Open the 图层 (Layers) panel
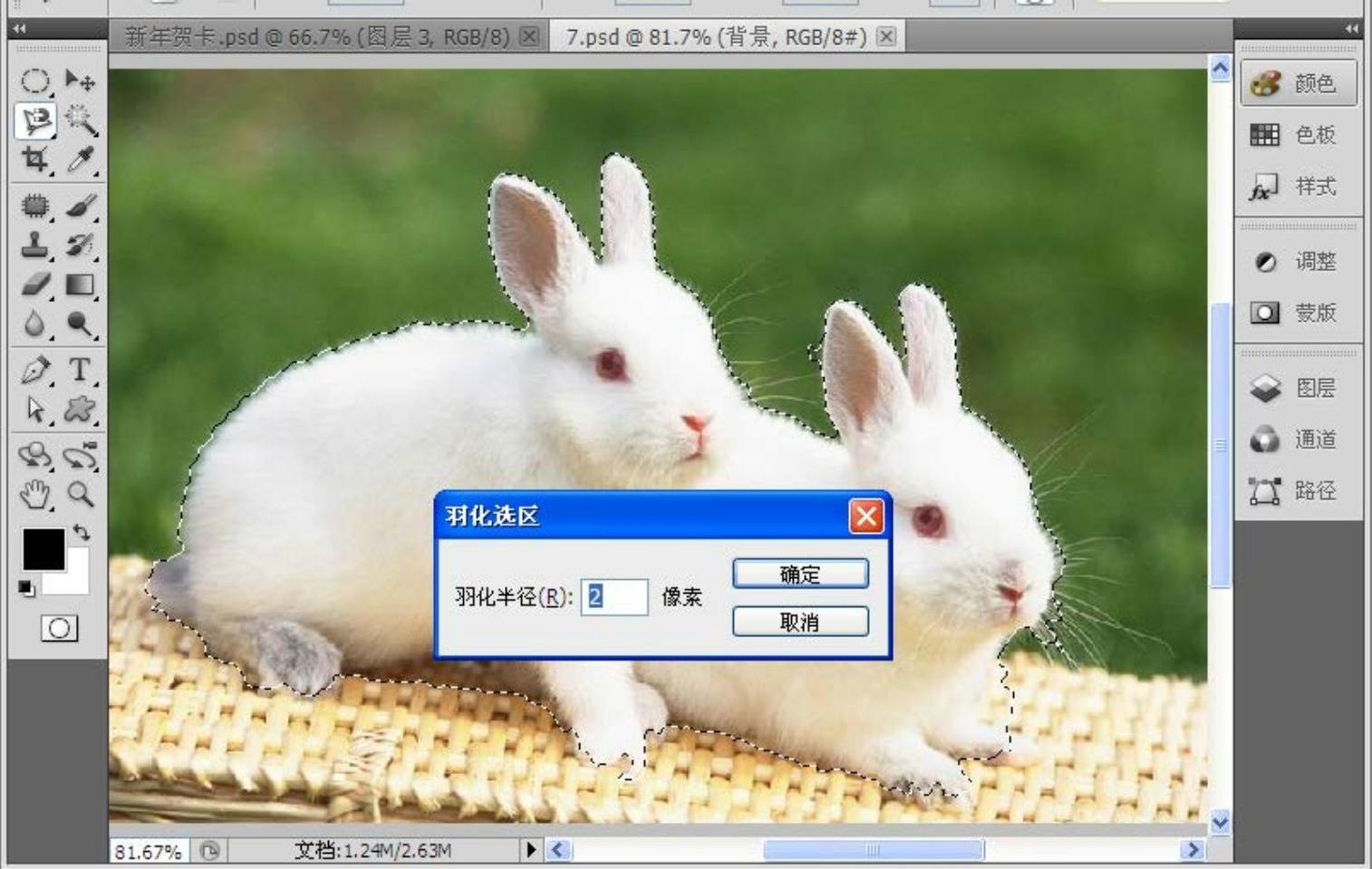 [1296, 389]
